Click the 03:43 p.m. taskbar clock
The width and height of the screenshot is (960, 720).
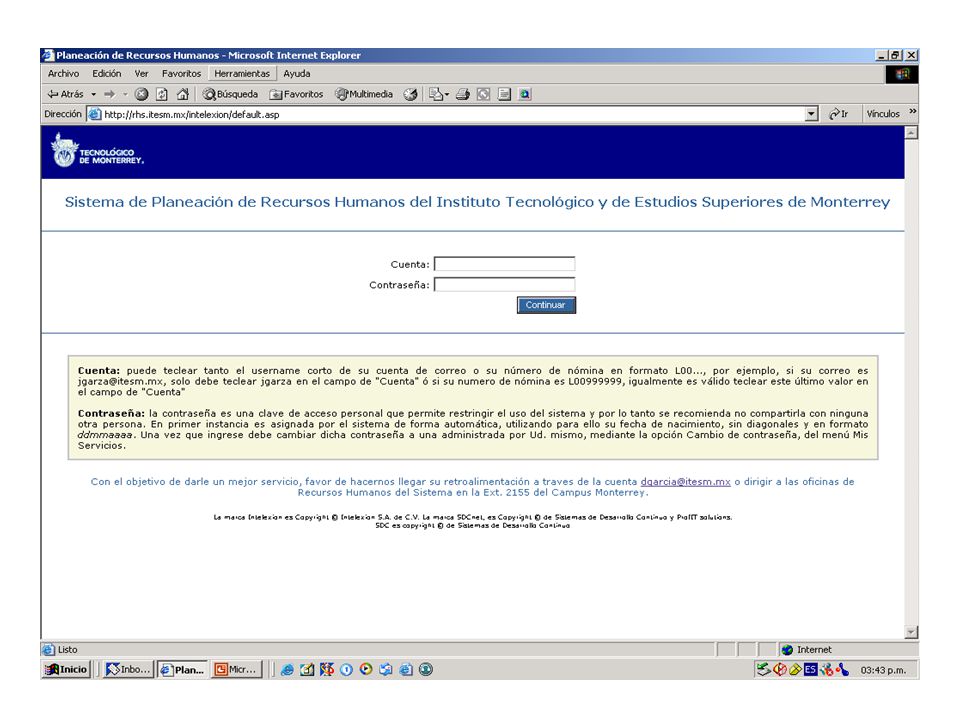[883, 670]
